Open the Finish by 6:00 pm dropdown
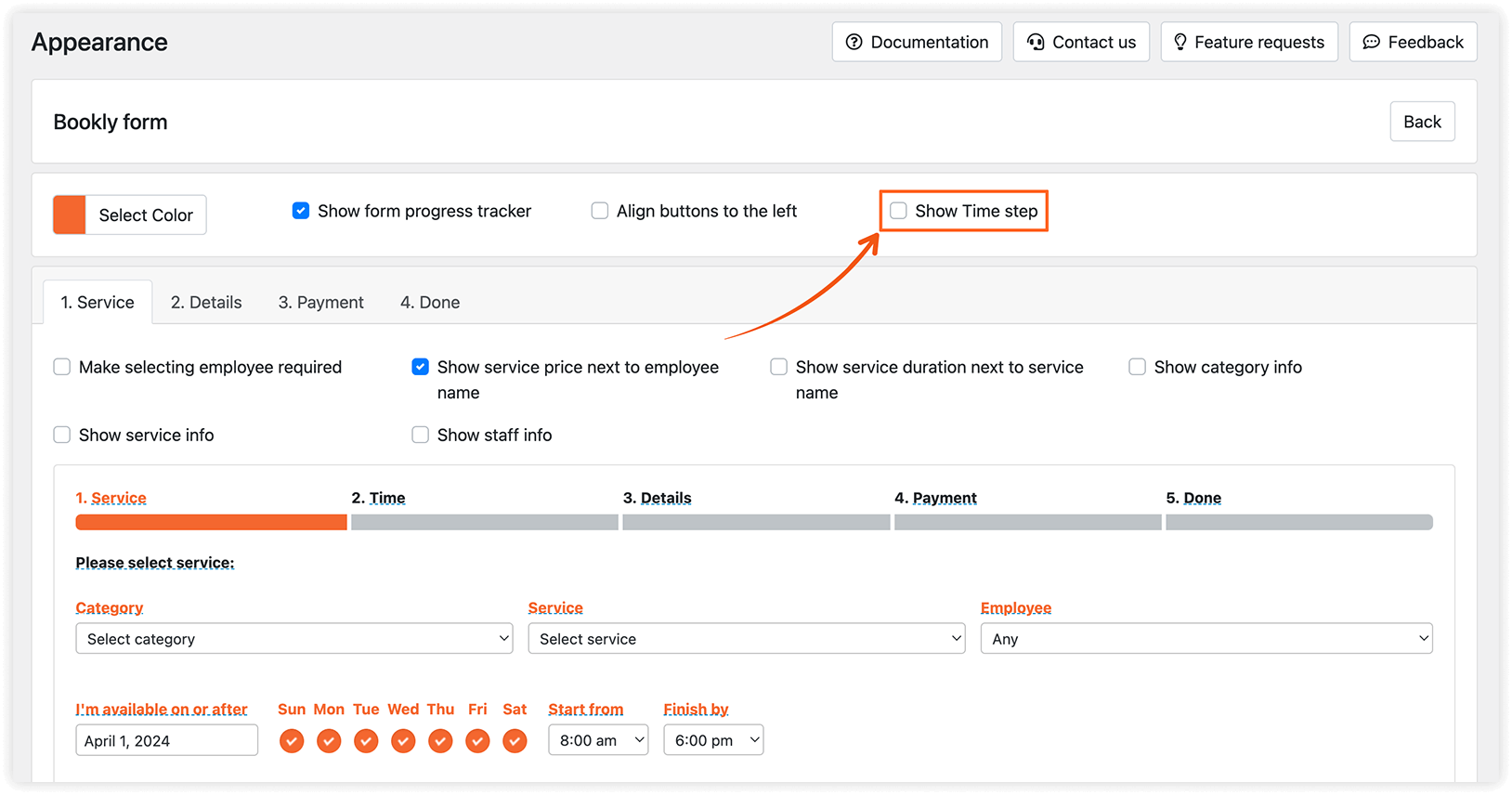Viewport: 1512px width, 795px height. click(713, 740)
